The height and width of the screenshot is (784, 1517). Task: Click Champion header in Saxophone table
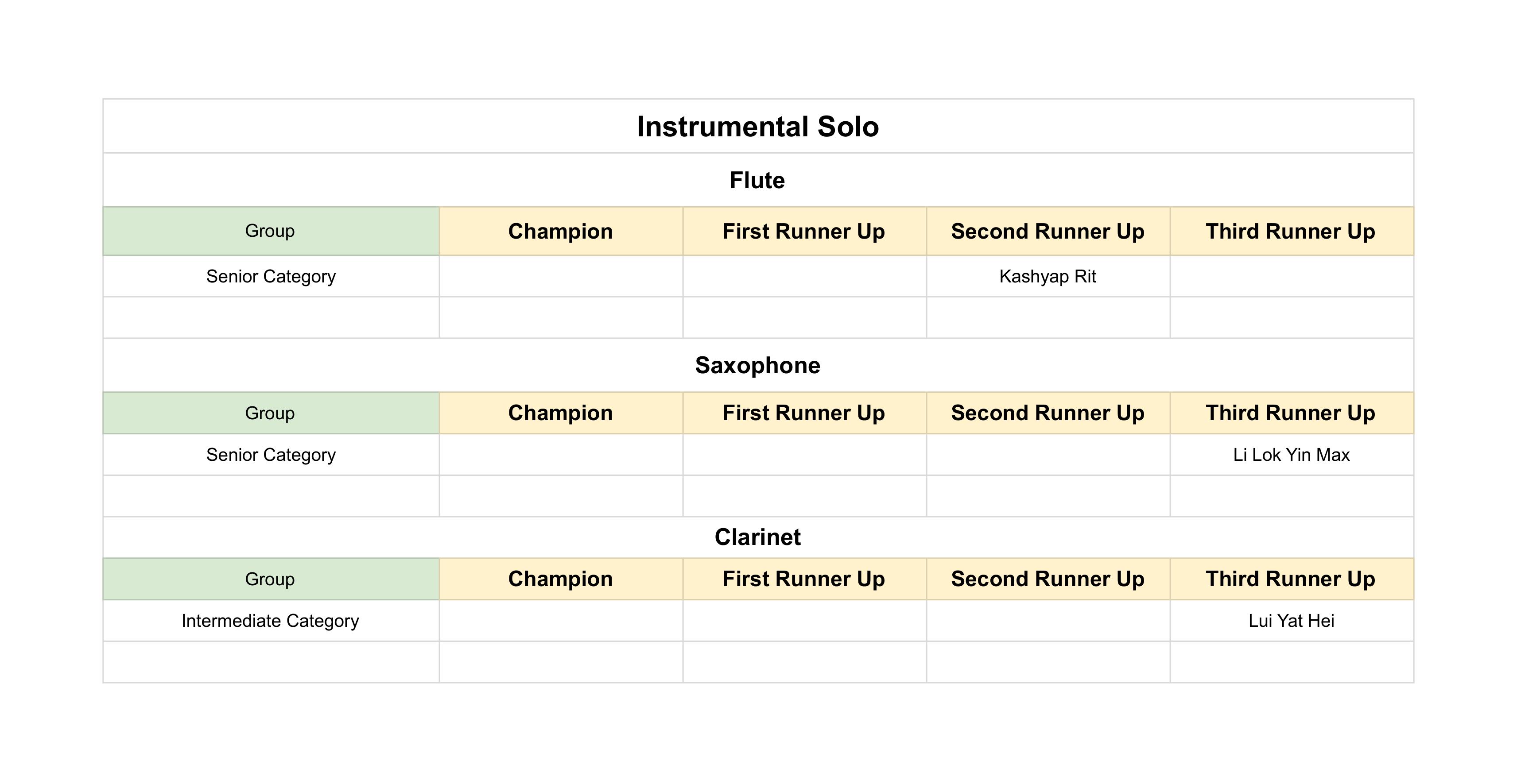coord(561,413)
